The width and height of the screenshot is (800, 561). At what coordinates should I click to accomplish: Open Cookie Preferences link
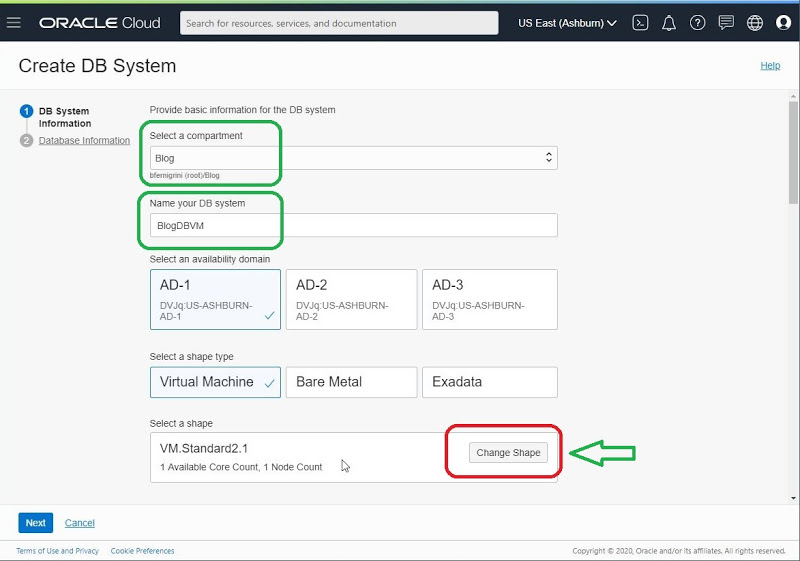pyautogui.click(x=142, y=551)
